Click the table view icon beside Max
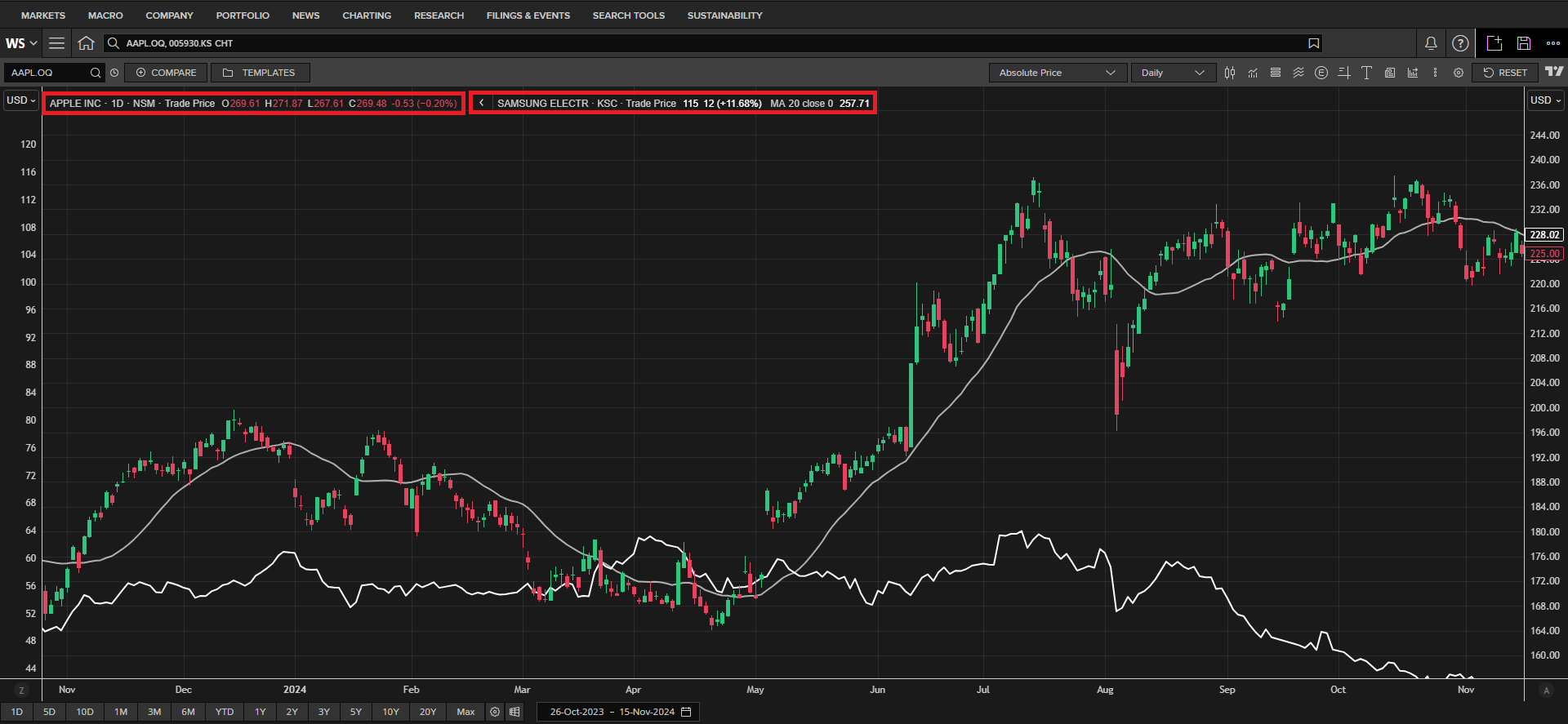This screenshot has height=724, width=1568. (514, 712)
